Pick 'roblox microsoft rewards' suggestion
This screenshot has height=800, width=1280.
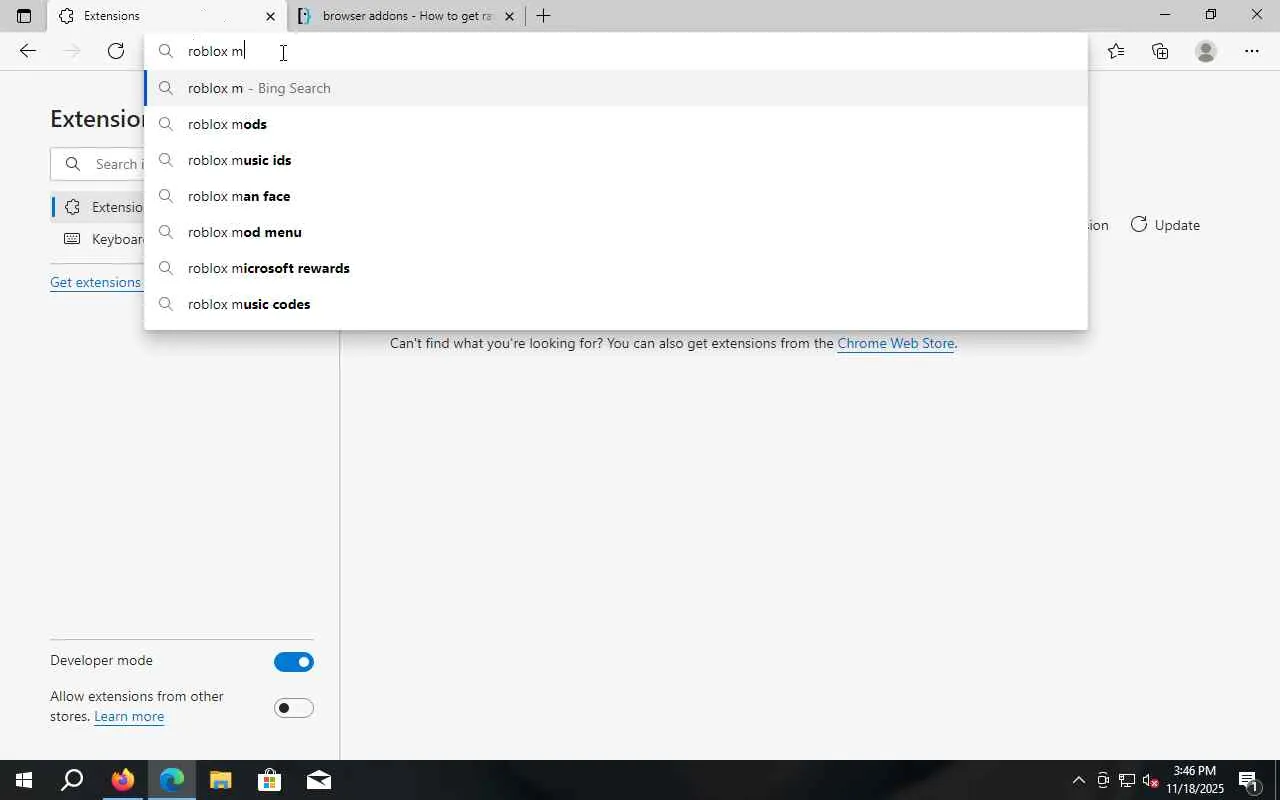click(x=616, y=268)
